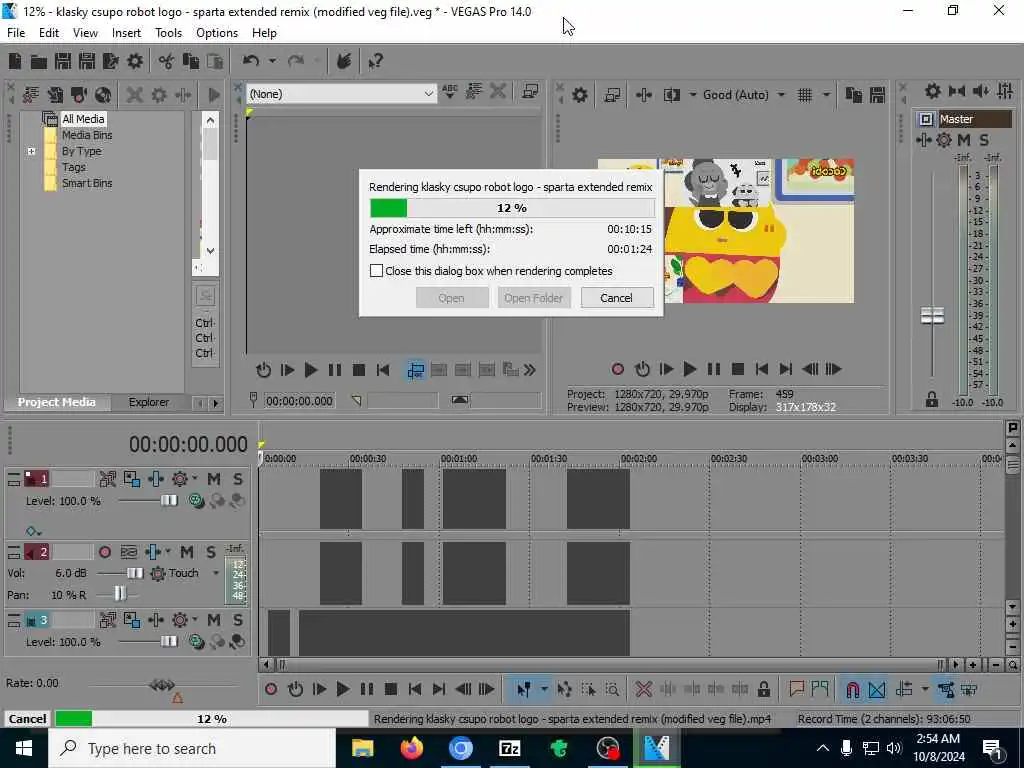
Task: Click the Copy icon in main toolbar
Action: [191, 61]
